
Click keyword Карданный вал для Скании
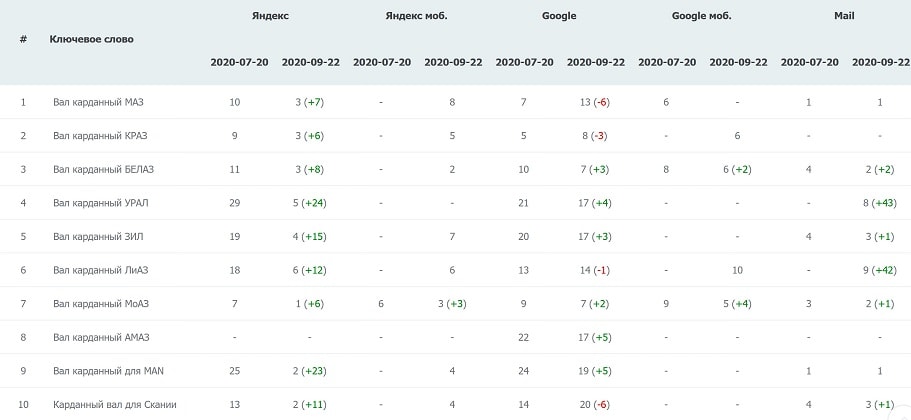(114, 404)
